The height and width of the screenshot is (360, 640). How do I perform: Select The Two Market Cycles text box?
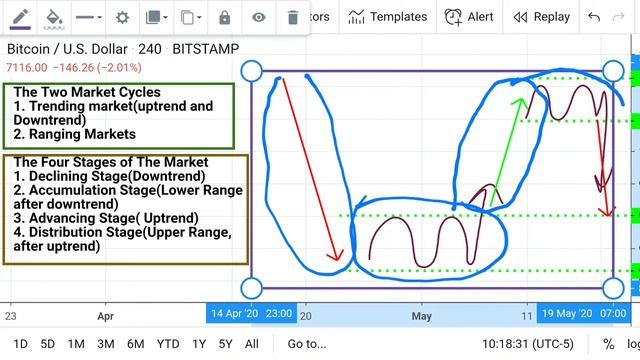(x=119, y=116)
